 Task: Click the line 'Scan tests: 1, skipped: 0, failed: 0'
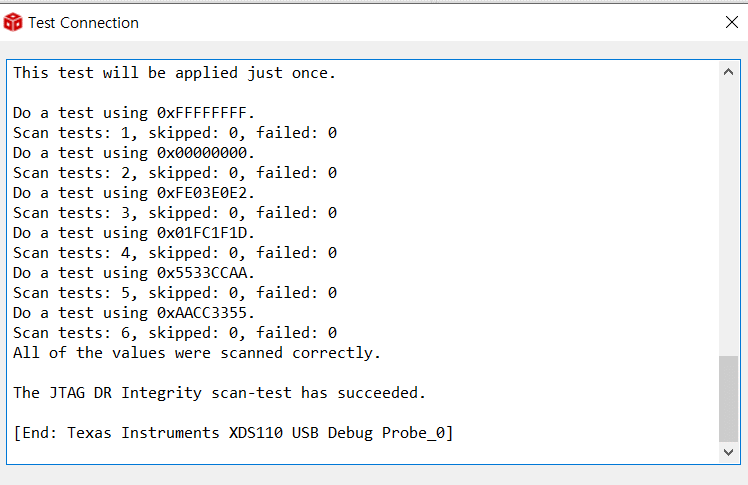[x=175, y=133]
